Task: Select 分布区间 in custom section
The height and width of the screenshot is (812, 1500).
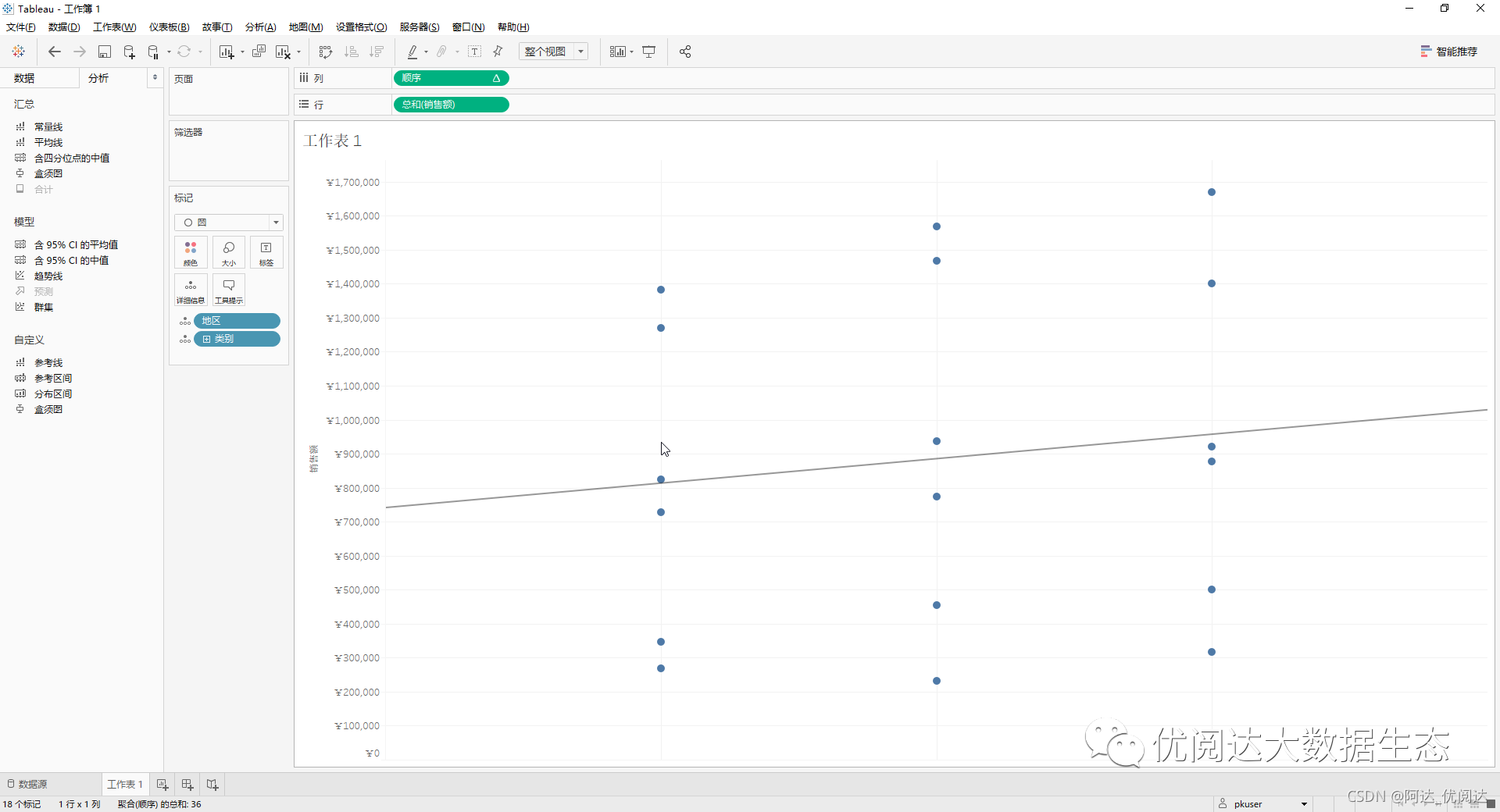Action: [x=53, y=394]
